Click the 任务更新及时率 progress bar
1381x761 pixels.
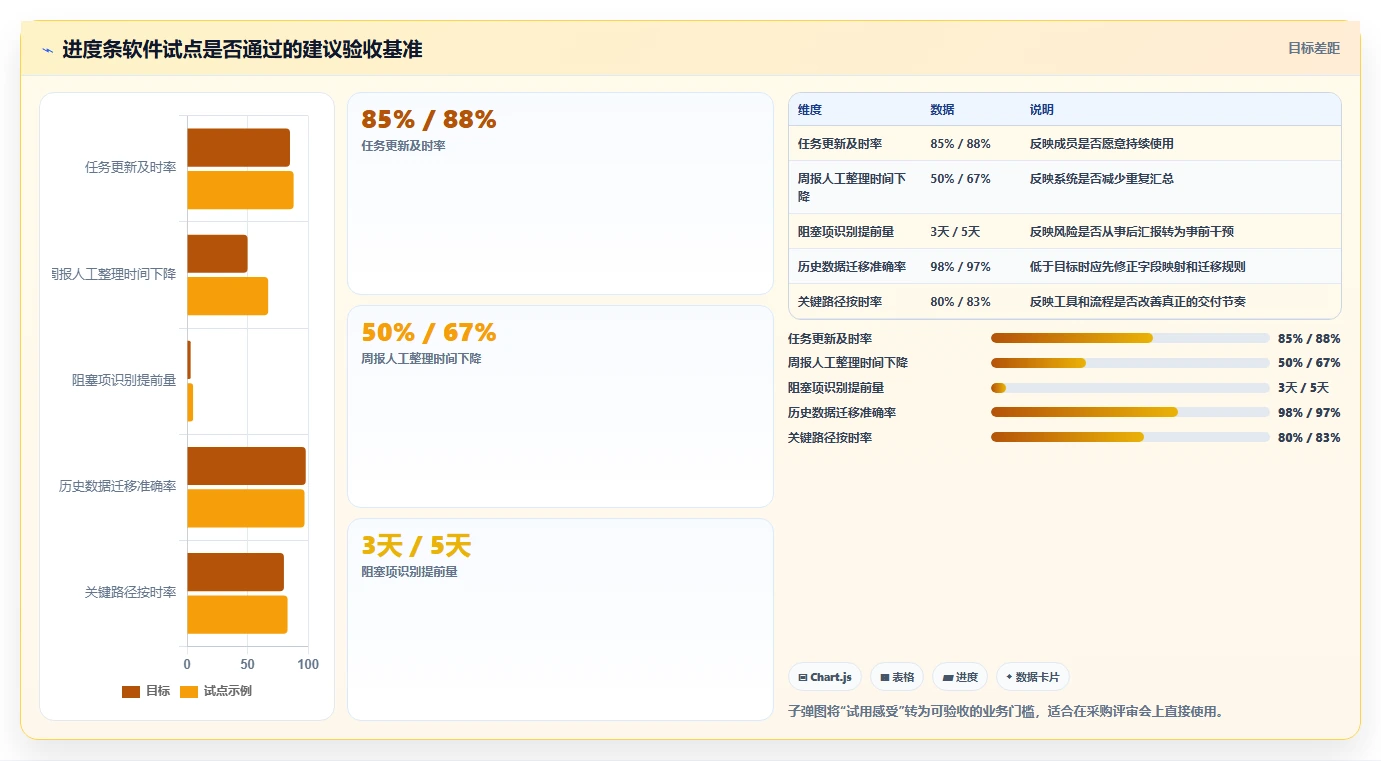tap(1130, 338)
